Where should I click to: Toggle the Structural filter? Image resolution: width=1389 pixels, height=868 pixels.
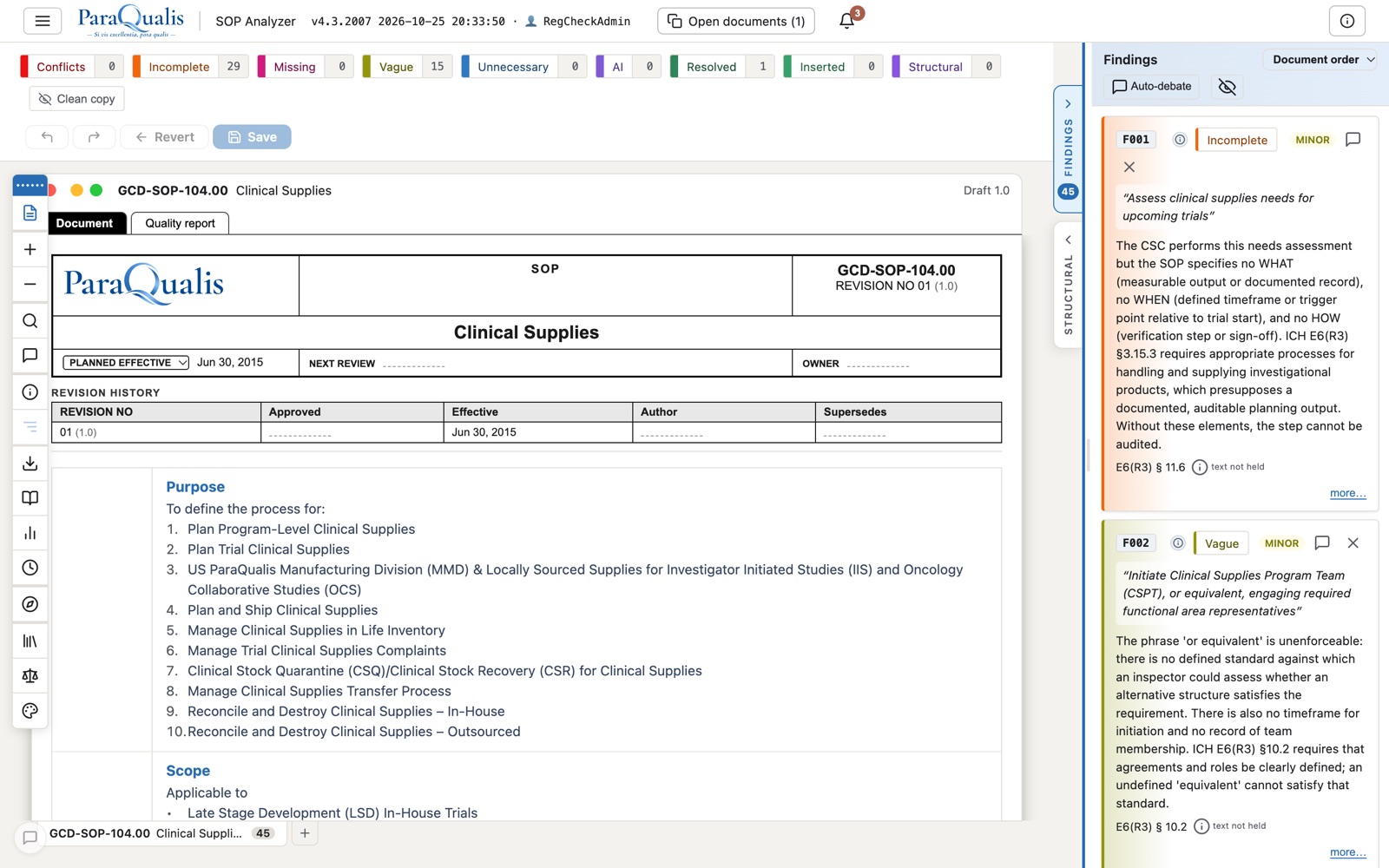pyautogui.click(x=947, y=67)
